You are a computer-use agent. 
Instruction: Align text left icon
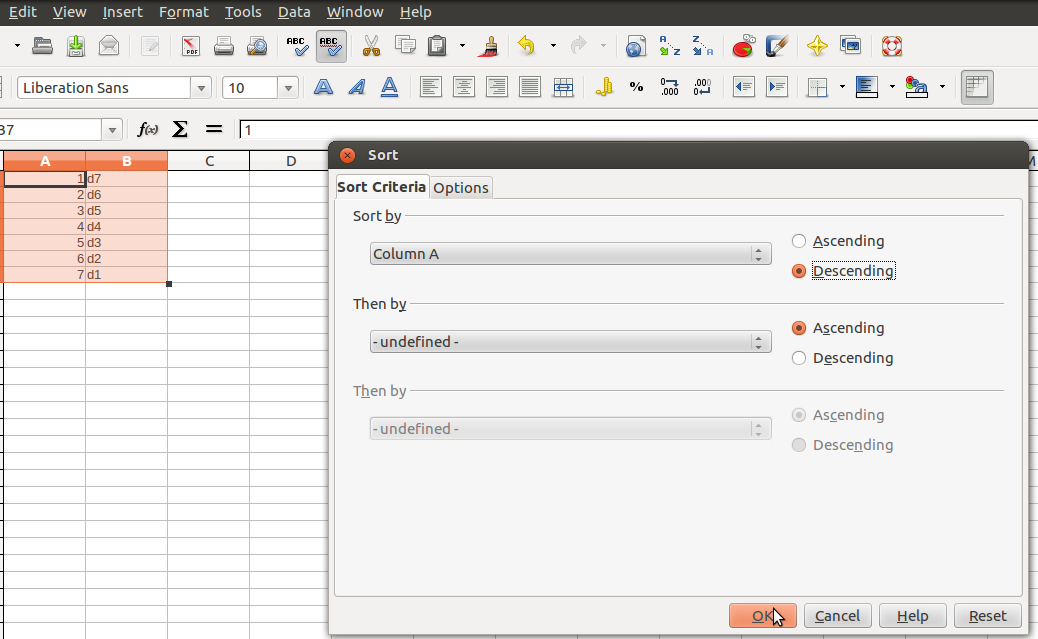(430, 87)
